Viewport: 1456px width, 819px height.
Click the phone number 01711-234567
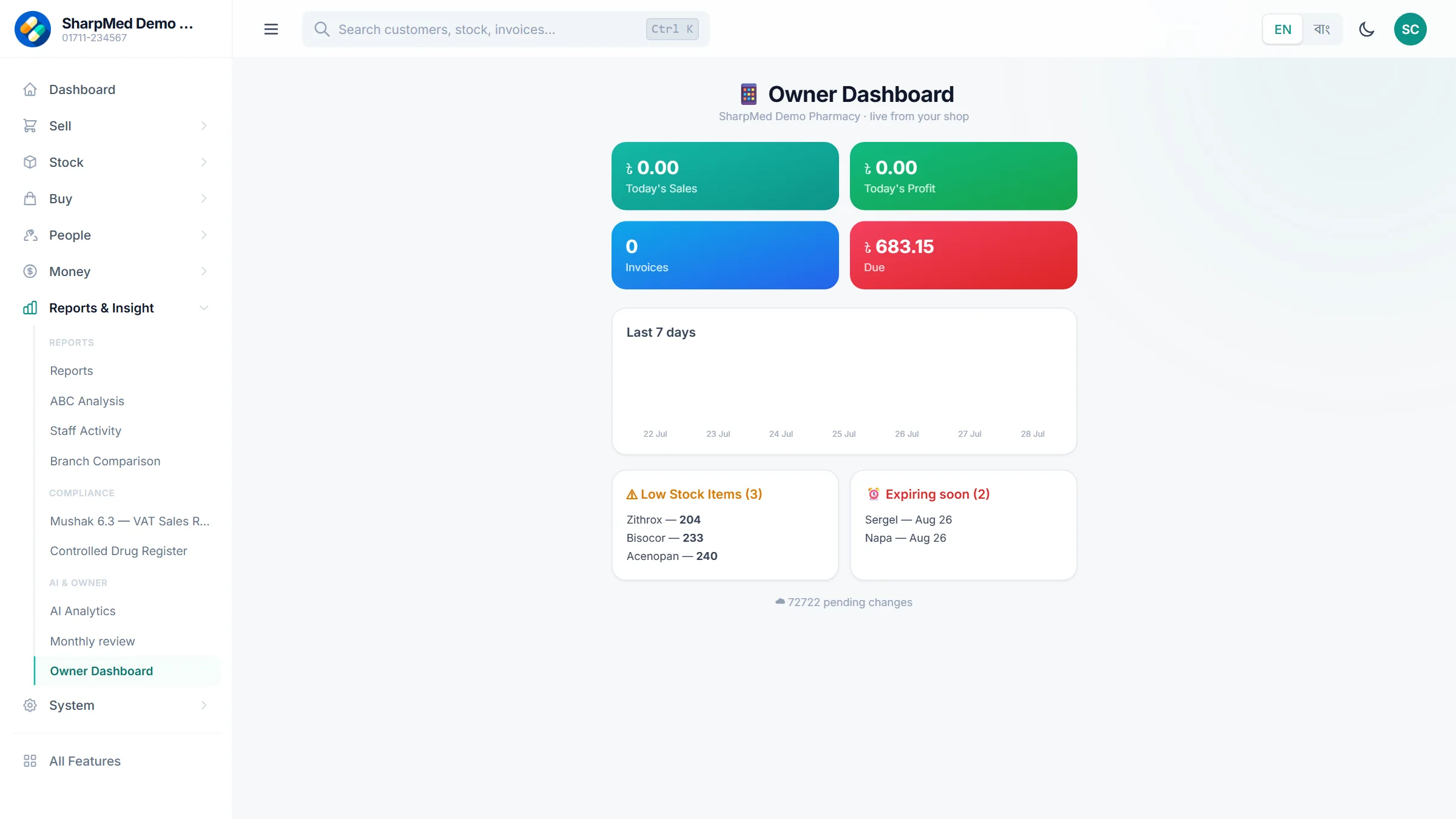95,38
